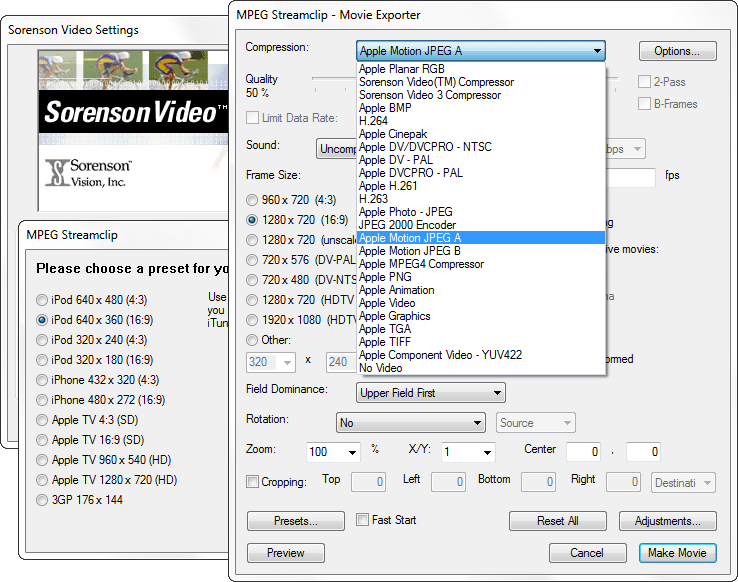Click the first Center offset field
Viewport: 738px width, 582px height.
[x=584, y=452]
